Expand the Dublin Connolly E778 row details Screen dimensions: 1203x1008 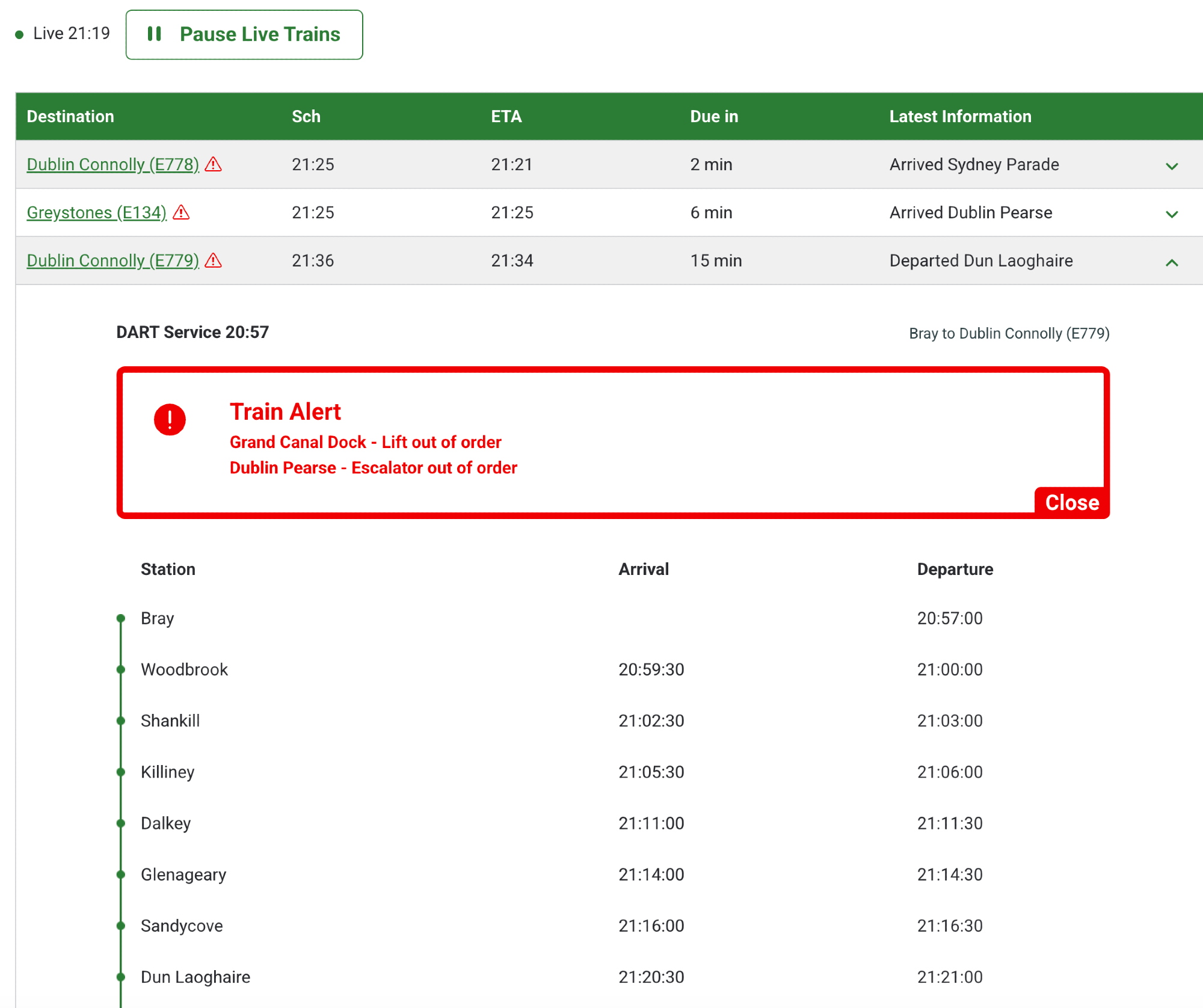click(1171, 166)
